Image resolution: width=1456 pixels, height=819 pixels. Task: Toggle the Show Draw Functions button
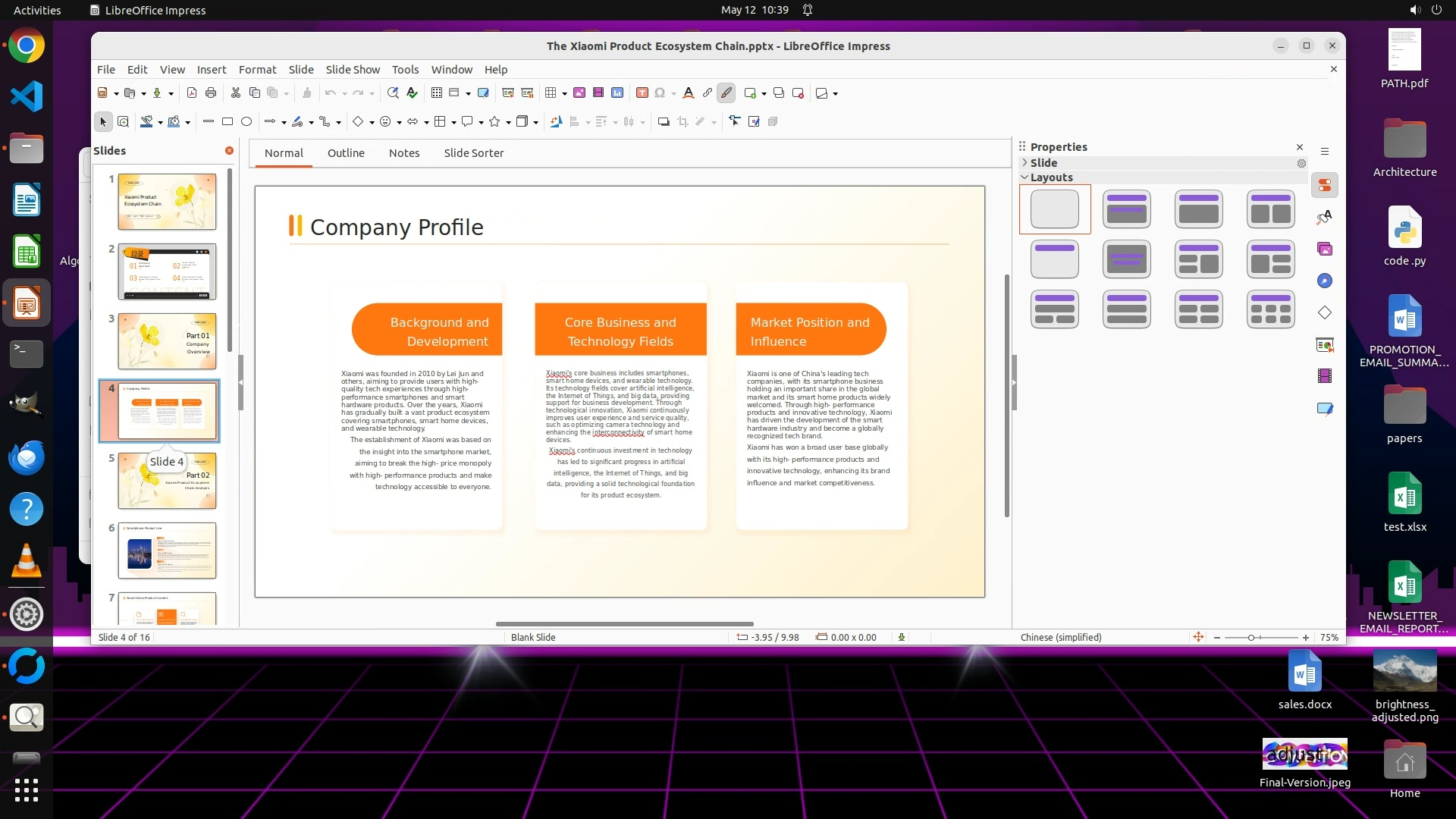click(x=726, y=93)
